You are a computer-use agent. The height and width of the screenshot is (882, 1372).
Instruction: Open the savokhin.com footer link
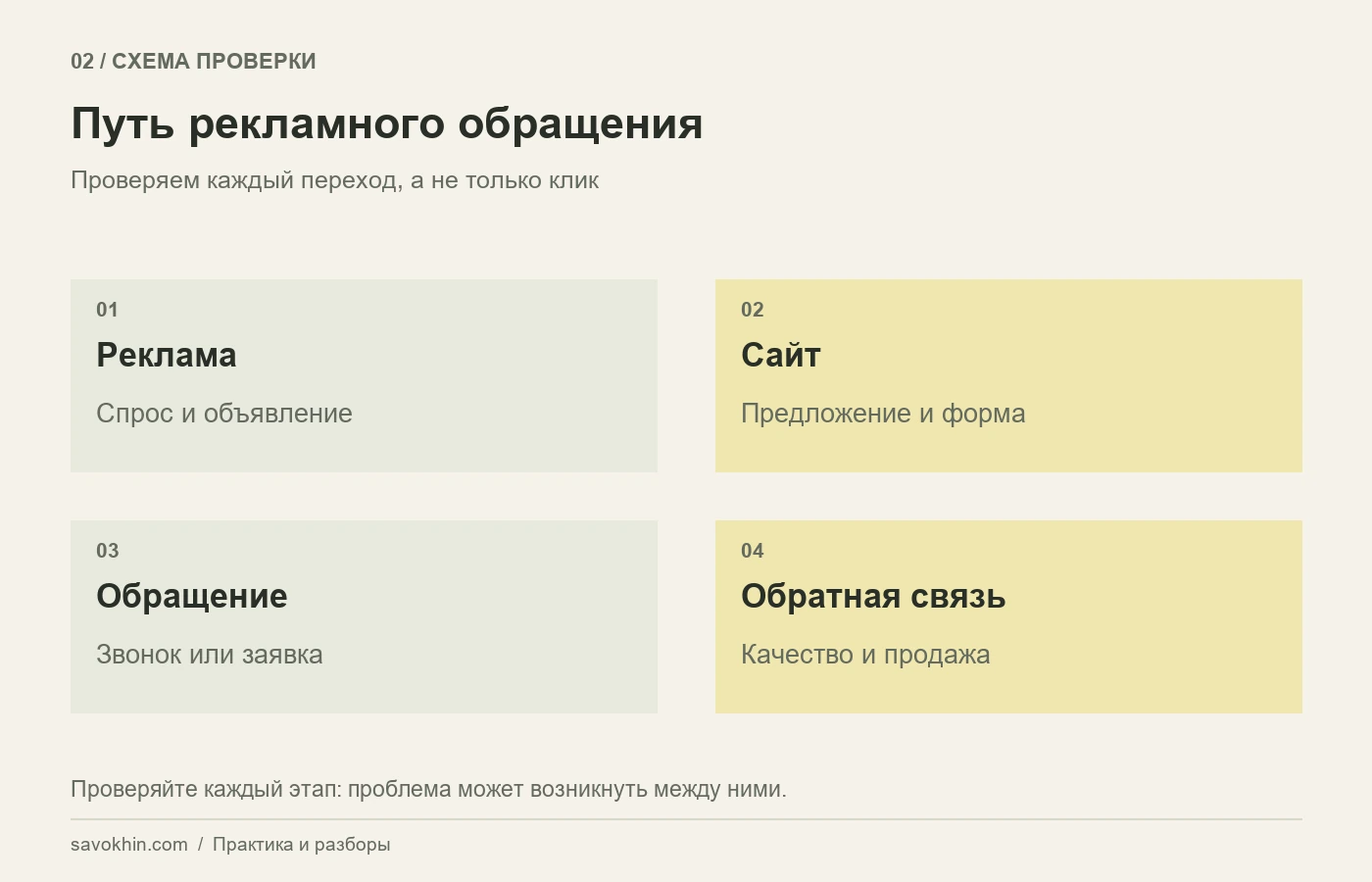point(129,845)
